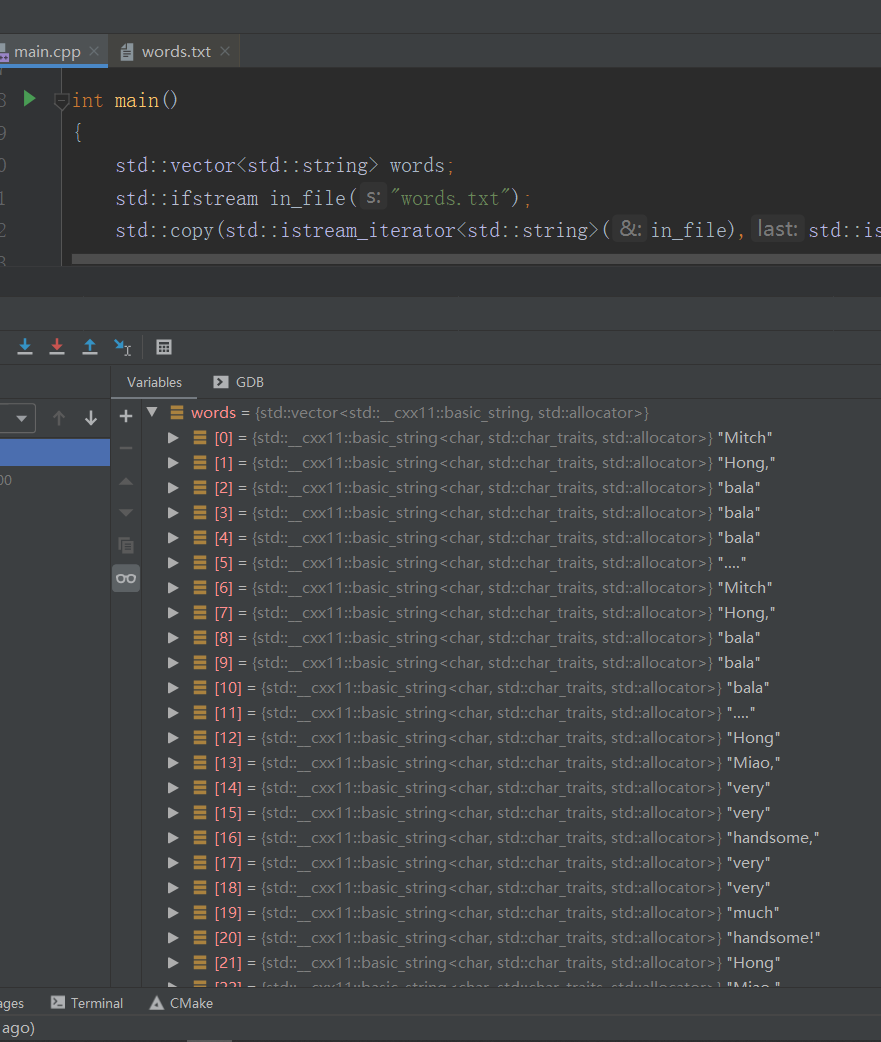Click the blue Step Into debugger icon
881x1042 pixels.
25,347
